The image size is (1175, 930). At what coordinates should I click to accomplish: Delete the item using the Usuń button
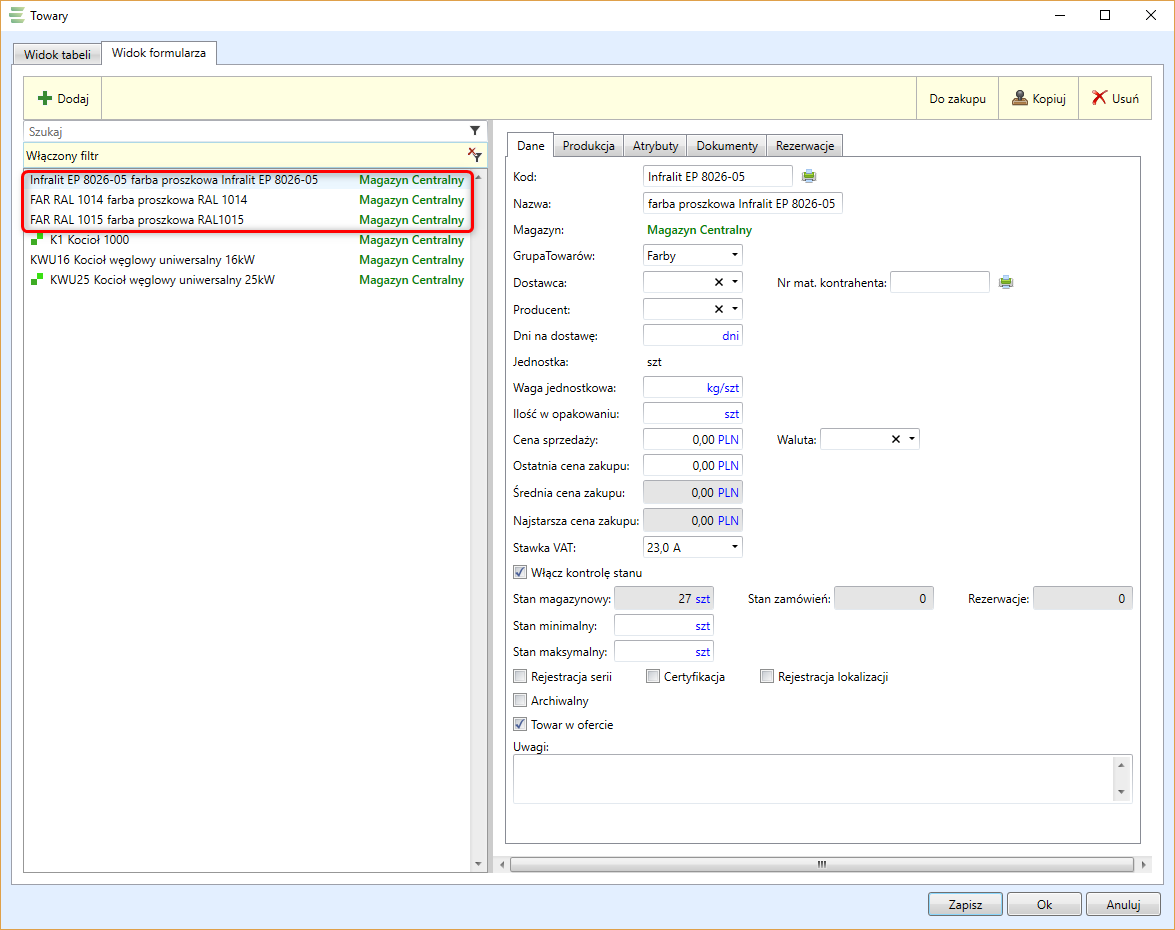1115,99
